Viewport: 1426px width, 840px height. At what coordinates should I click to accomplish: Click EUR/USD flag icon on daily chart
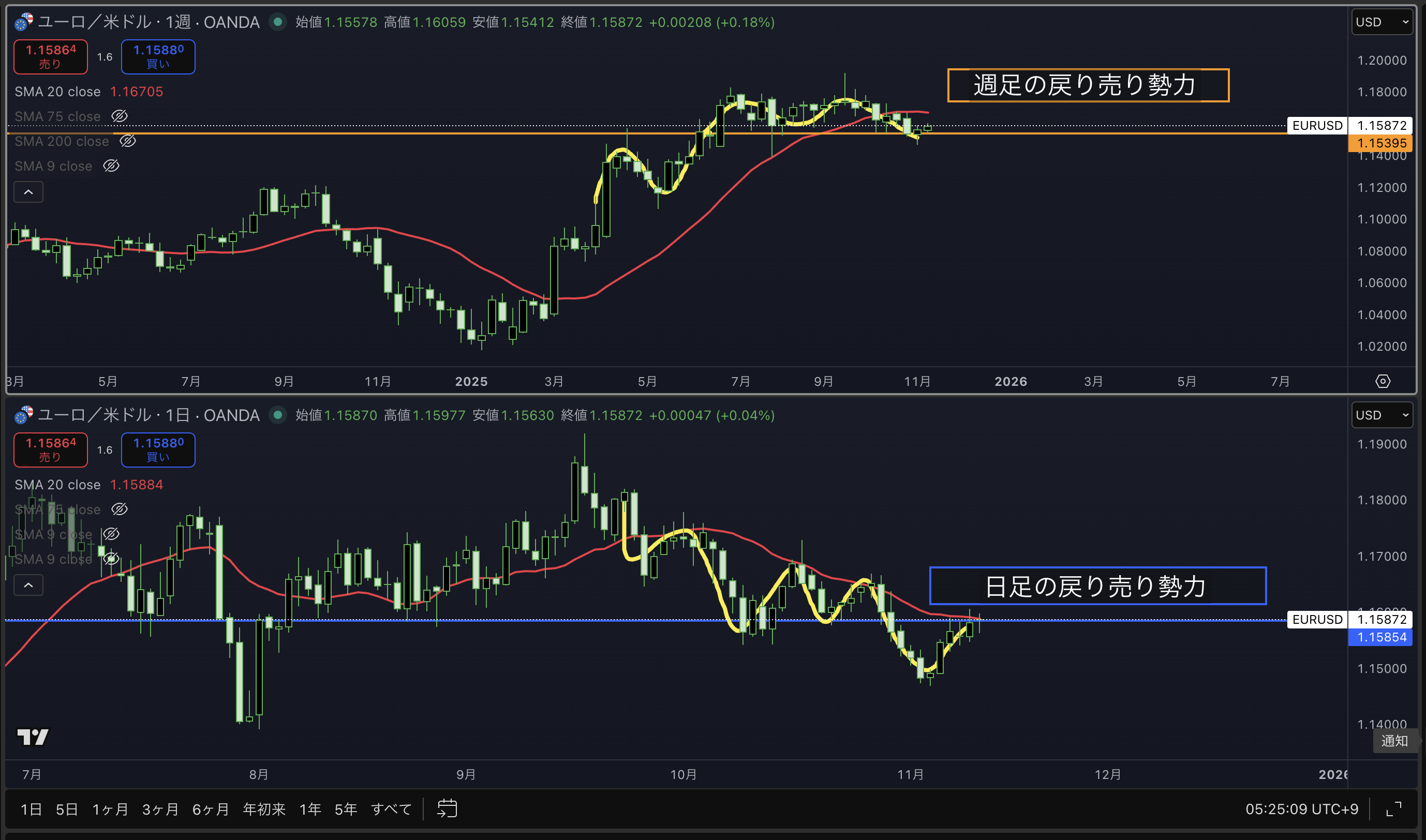(x=23, y=415)
